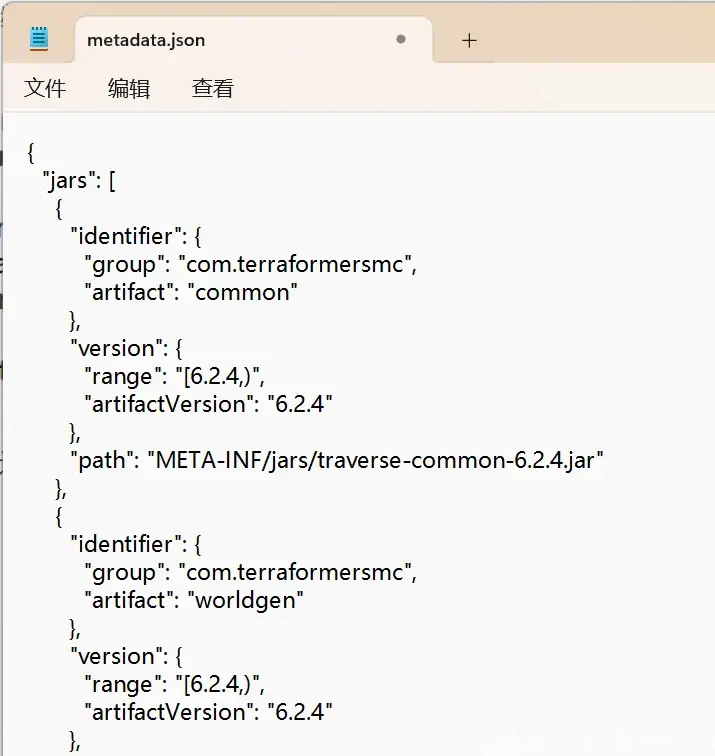Screen dimensions: 715x756
Task: Open a new tab with plus icon
Action: click(469, 40)
